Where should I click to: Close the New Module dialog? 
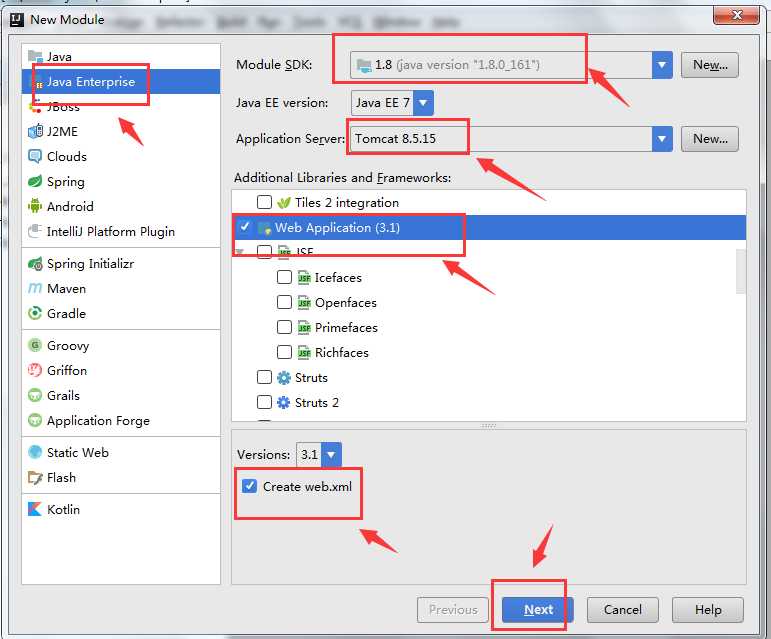(736, 15)
